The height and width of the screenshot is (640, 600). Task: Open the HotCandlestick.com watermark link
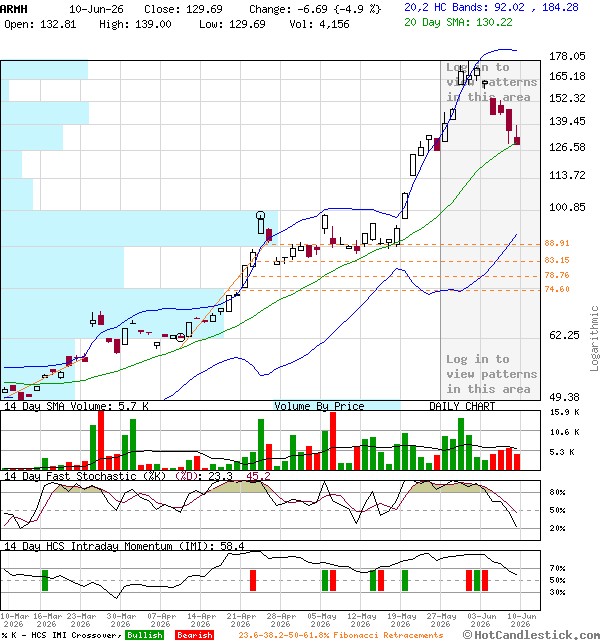[531, 635]
